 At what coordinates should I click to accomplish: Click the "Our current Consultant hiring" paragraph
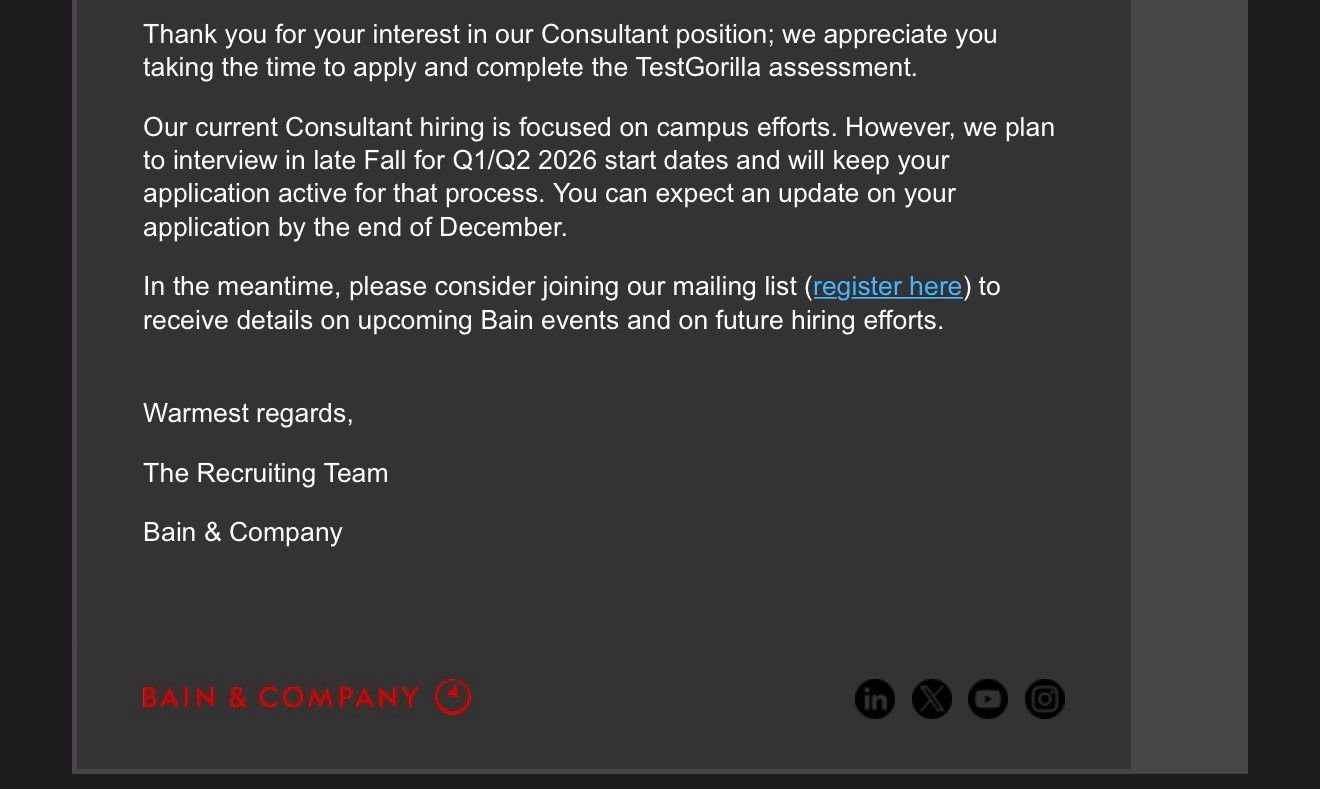(x=599, y=177)
